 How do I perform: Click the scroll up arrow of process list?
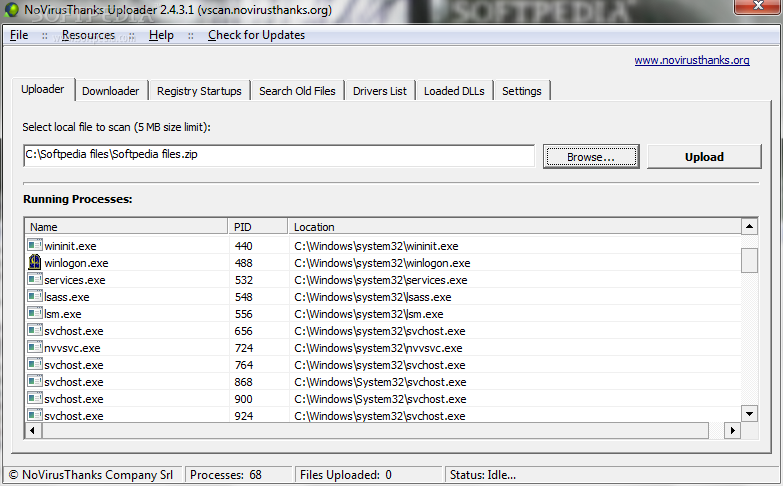point(749,227)
